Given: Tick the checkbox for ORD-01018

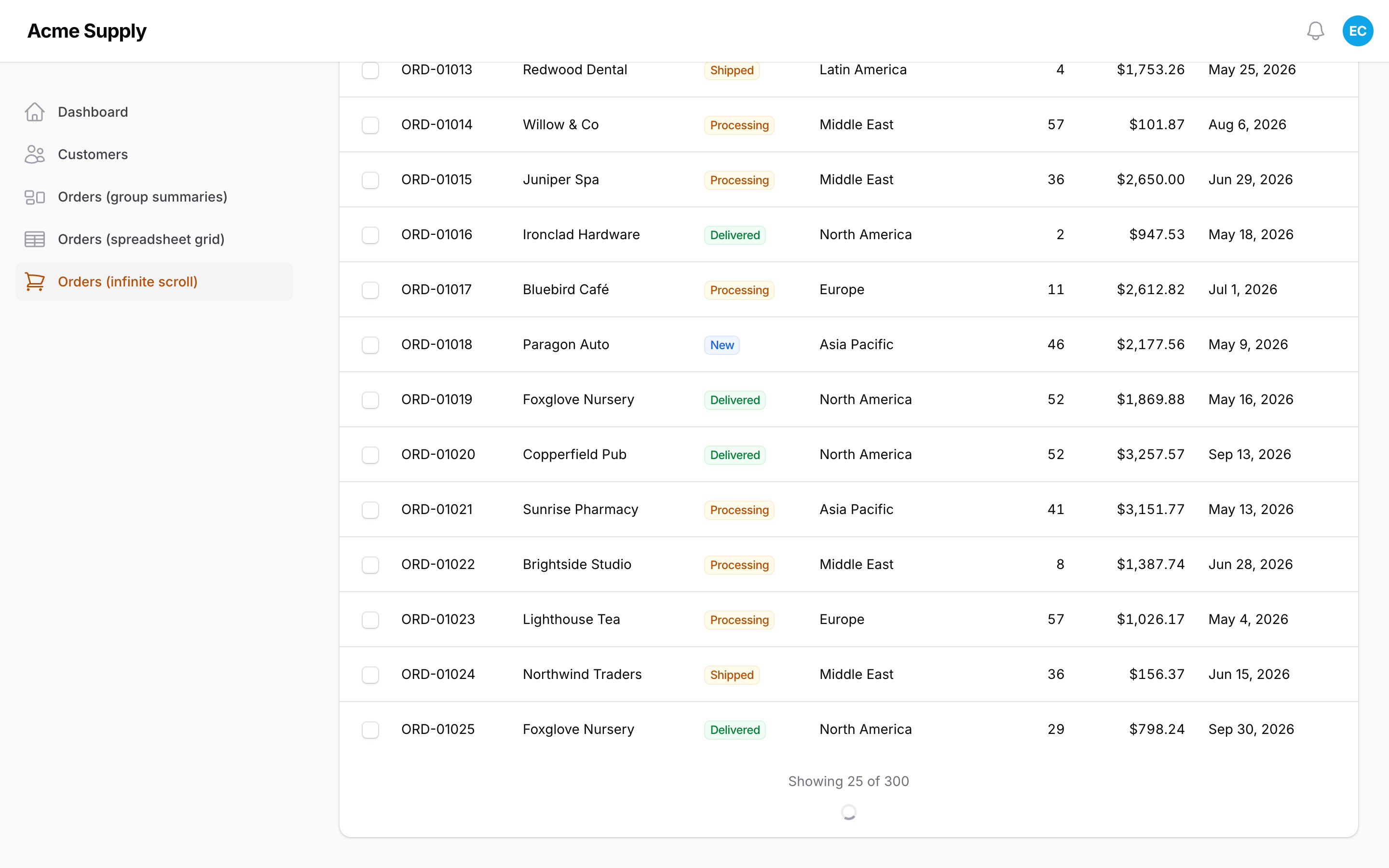Looking at the screenshot, I should [370, 345].
